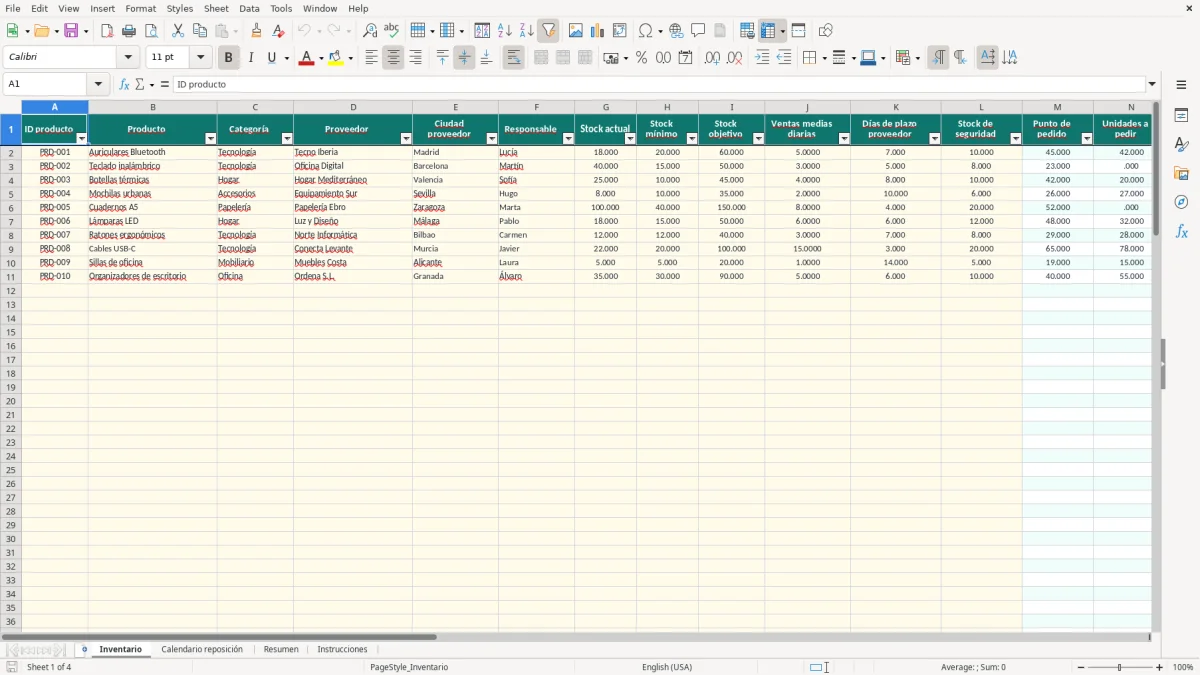1200x675 pixels.
Task: Click the yellow background color swatch
Action: [x=336, y=58]
